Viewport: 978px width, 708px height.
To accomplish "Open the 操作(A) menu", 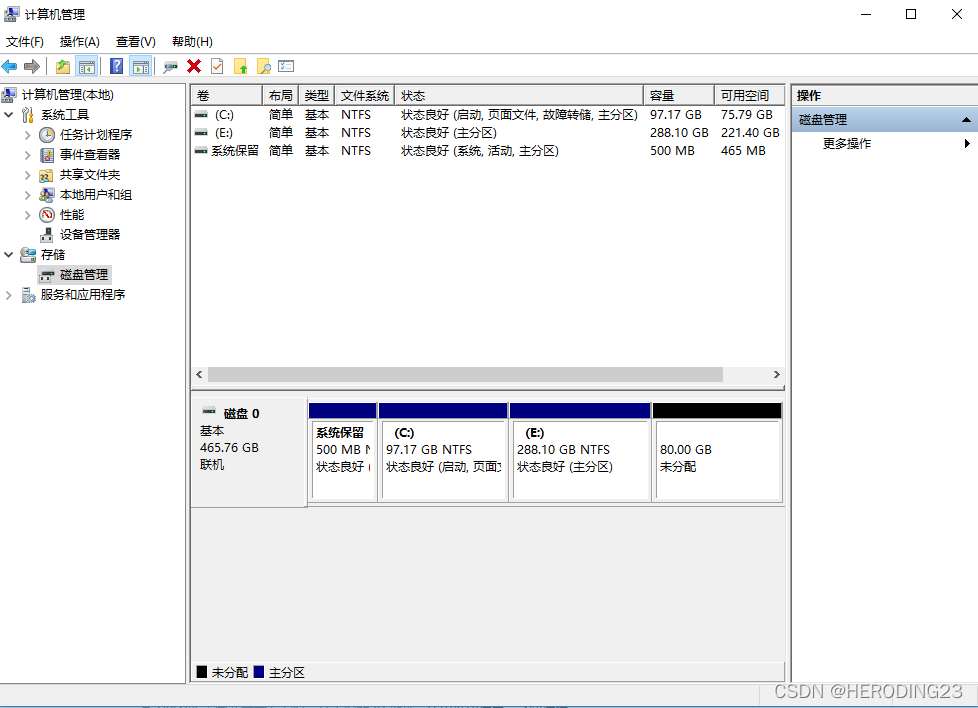I will pyautogui.click(x=79, y=42).
